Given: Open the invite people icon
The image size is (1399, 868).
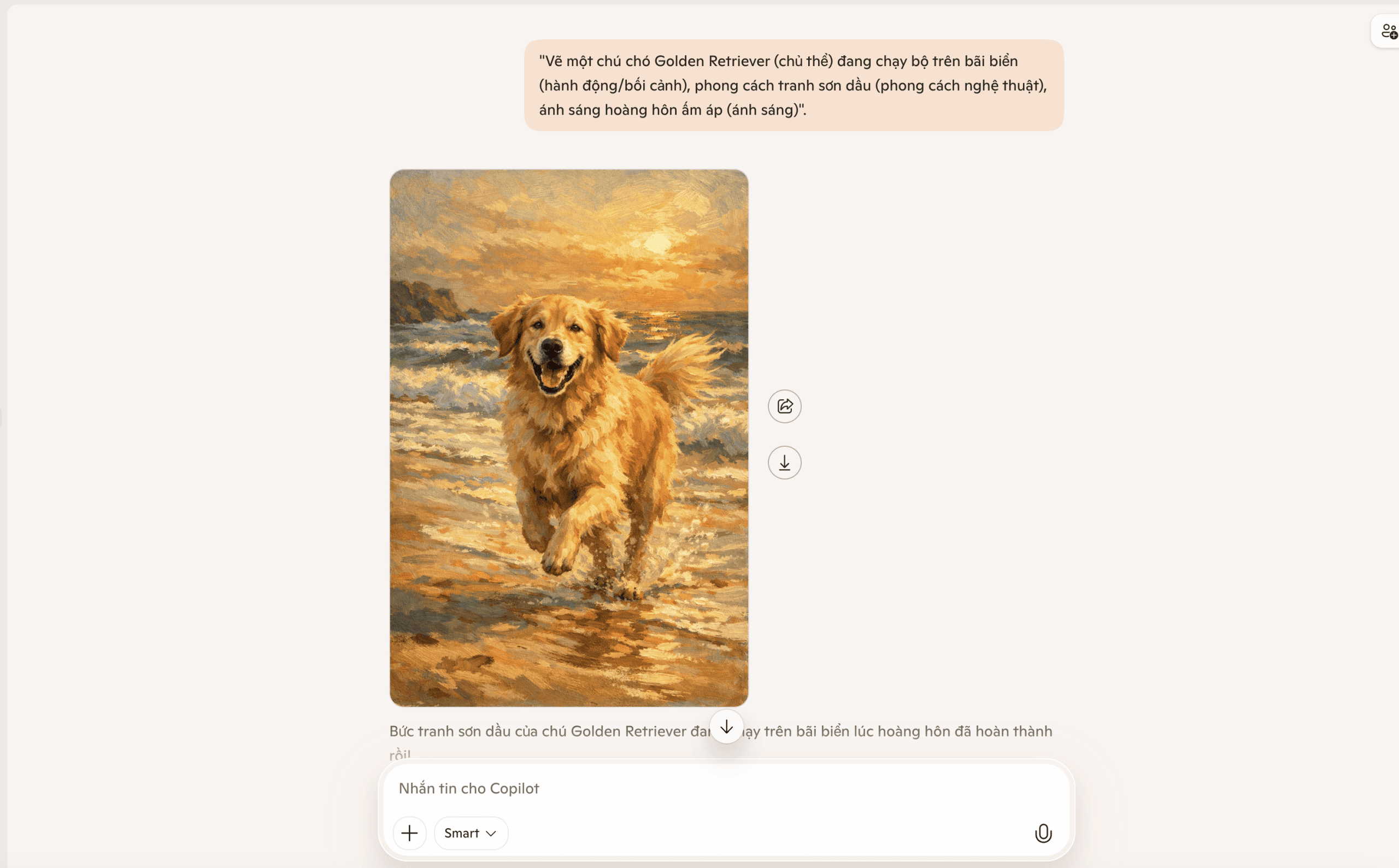Looking at the screenshot, I should click(1389, 31).
